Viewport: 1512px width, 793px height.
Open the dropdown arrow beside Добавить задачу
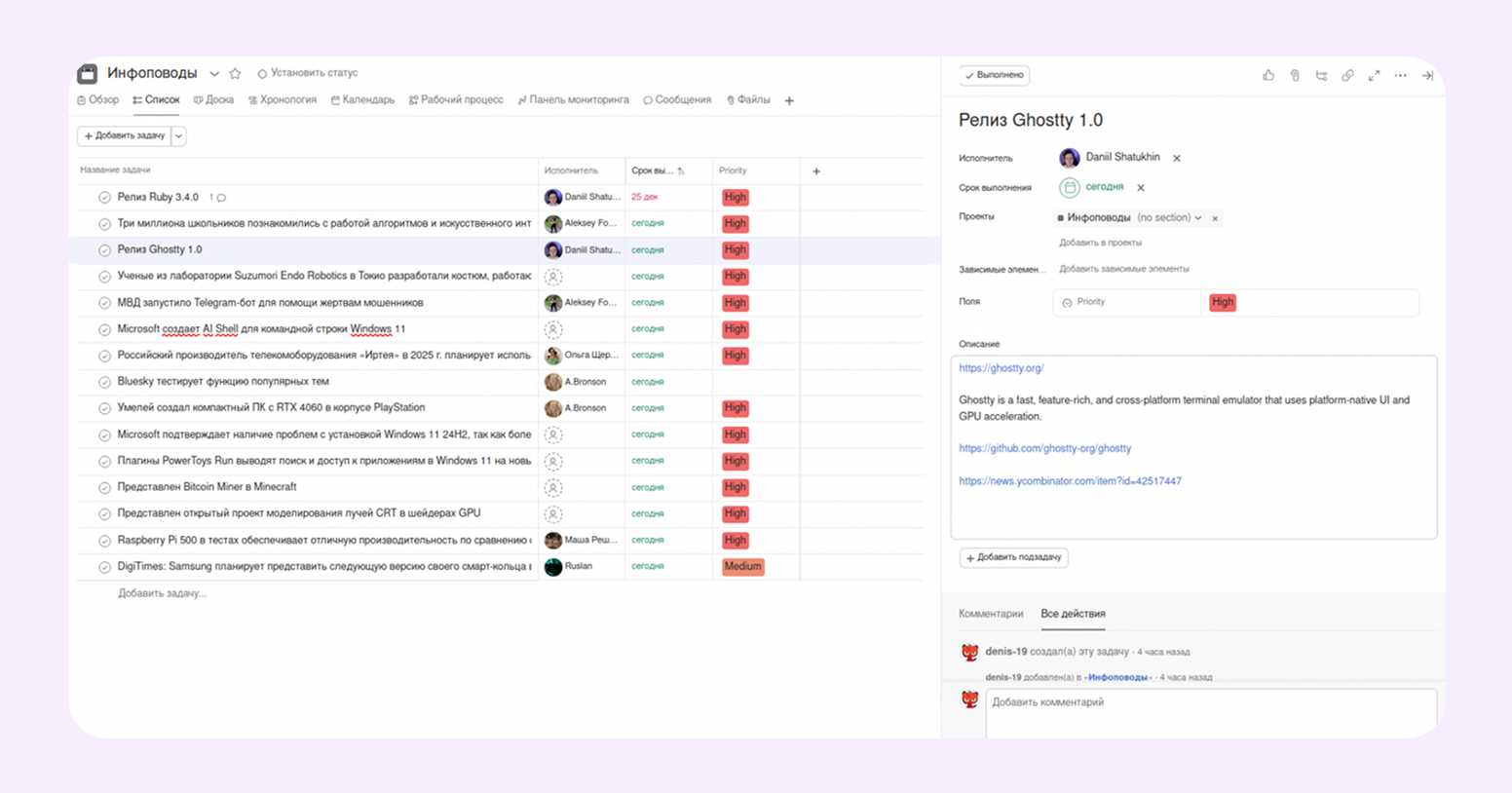pyautogui.click(x=179, y=136)
